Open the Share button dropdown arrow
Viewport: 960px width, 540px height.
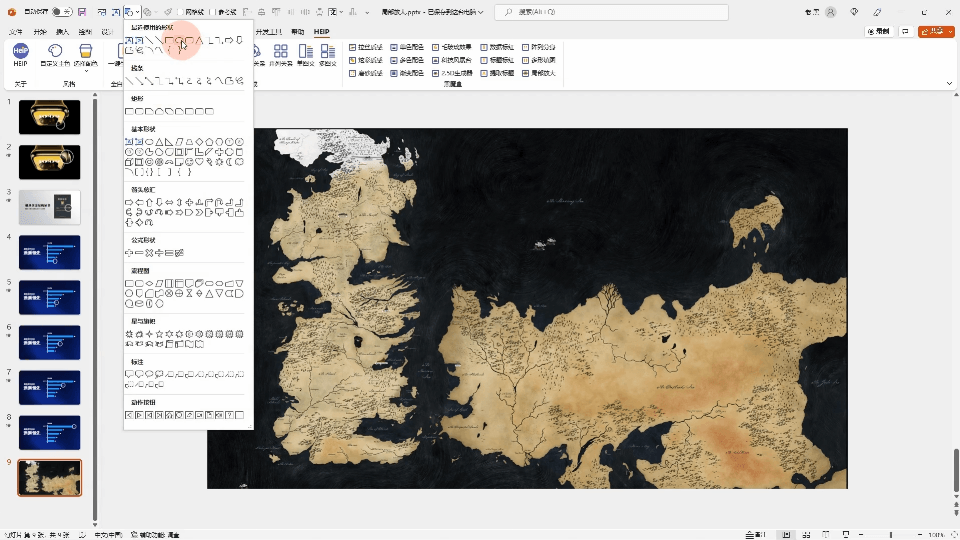[x=950, y=31]
